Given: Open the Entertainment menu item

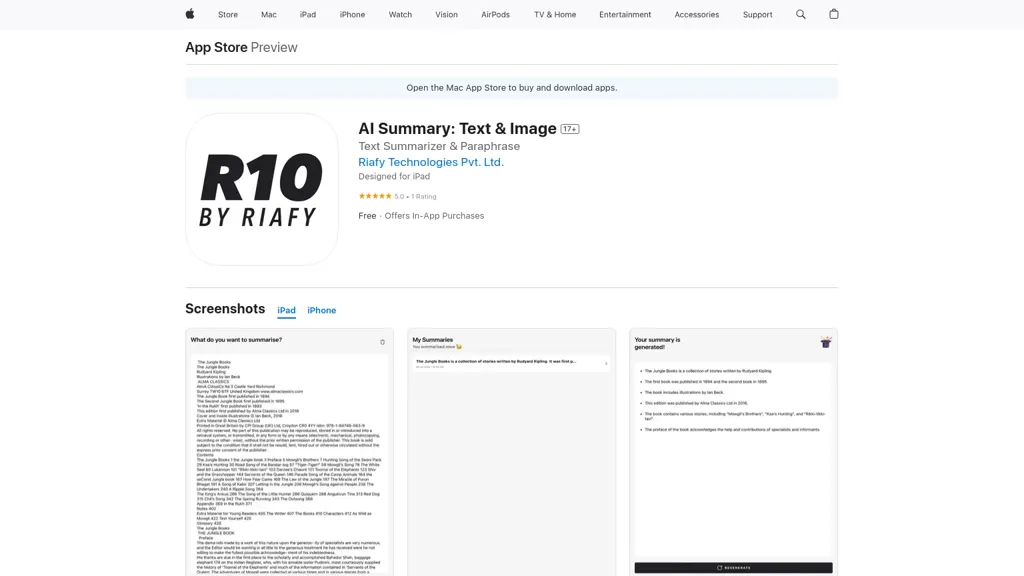Looking at the screenshot, I should click(625, 14).
